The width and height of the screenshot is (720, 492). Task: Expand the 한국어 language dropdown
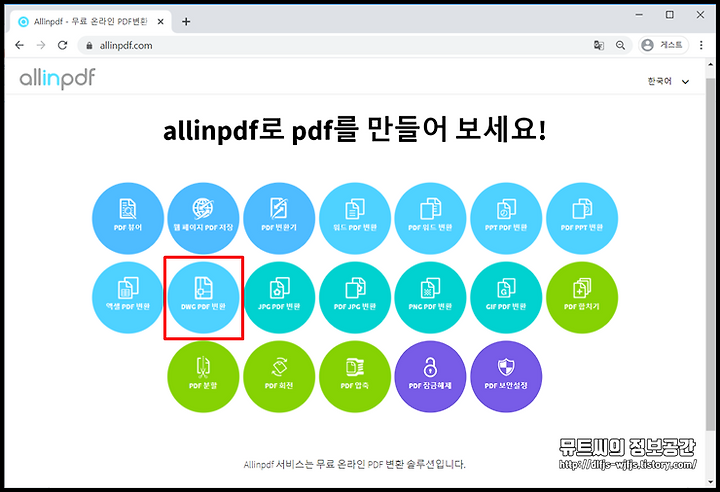668,81
